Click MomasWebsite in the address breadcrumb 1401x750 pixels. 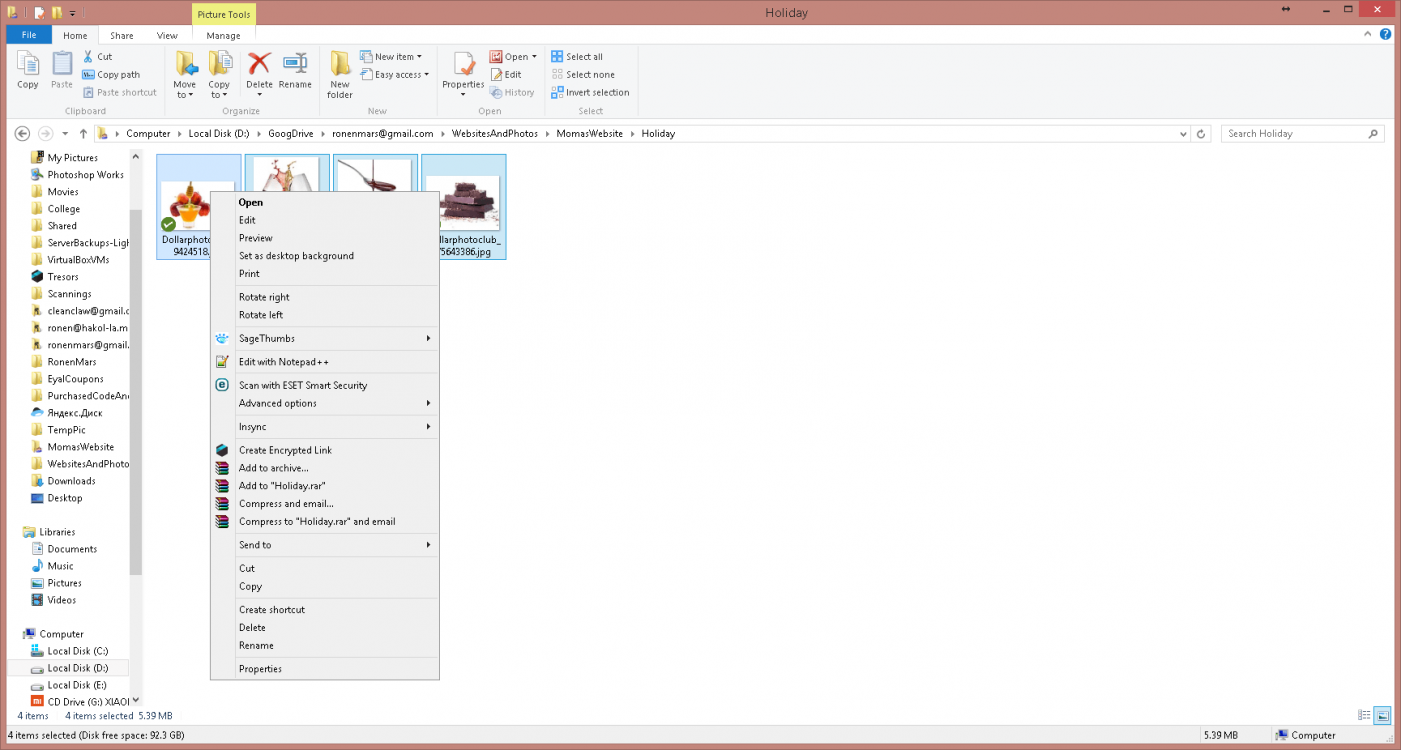tap(589, 133)
